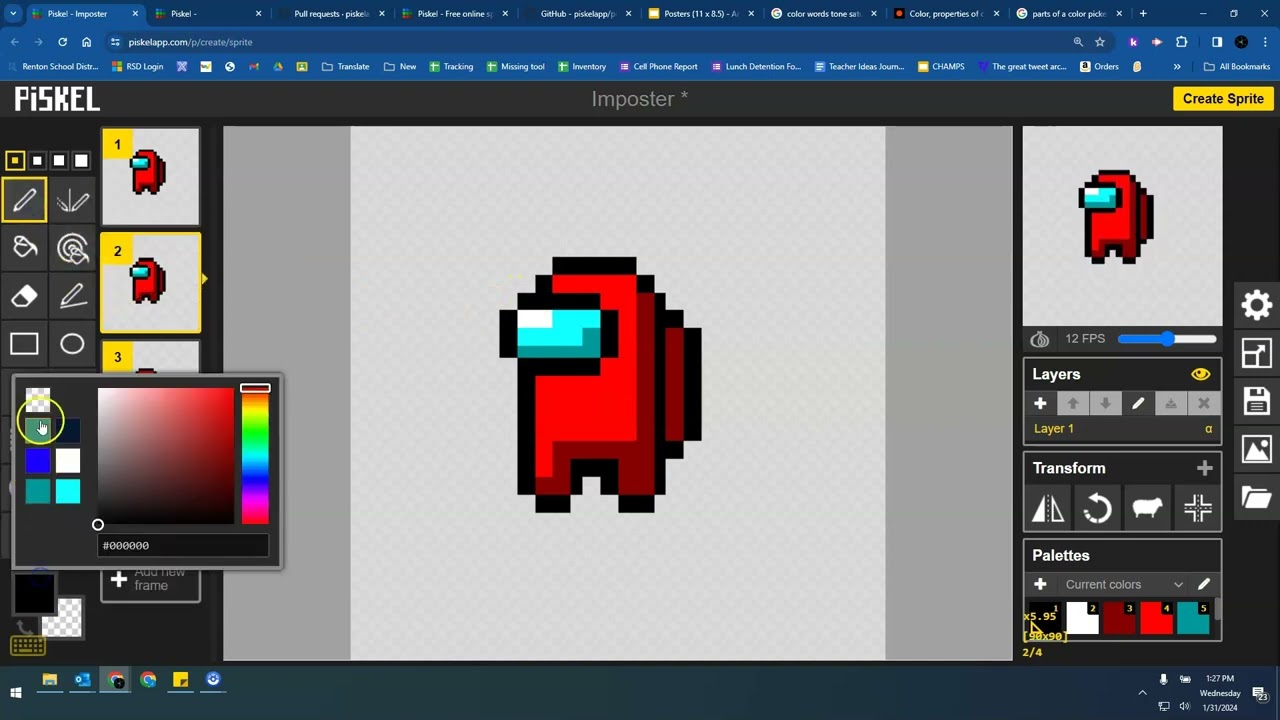1280x720 pixels.
Task: Switch to the Posters (11 x 8.5) tab
Action: click(701, 14)
